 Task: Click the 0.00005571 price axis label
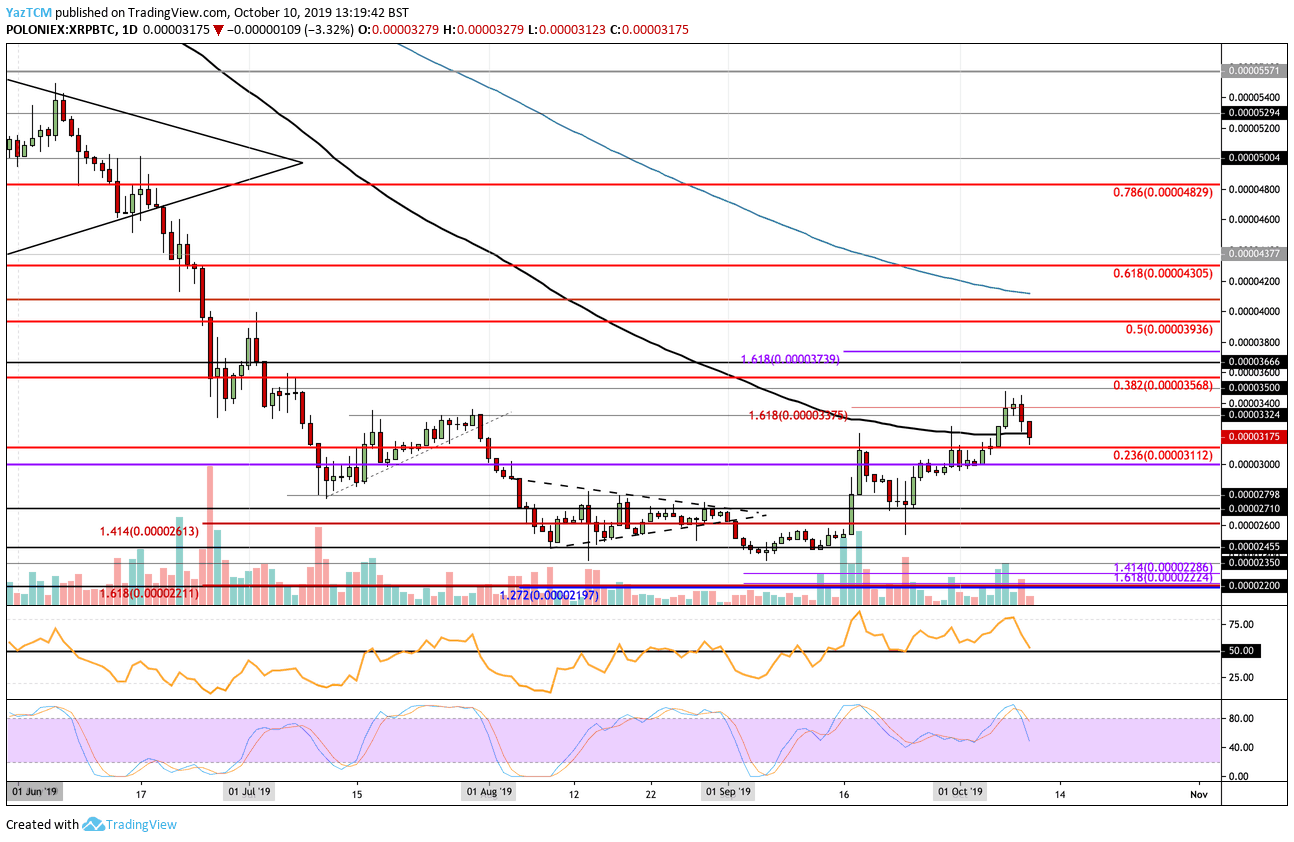[x=1256, y=71]
